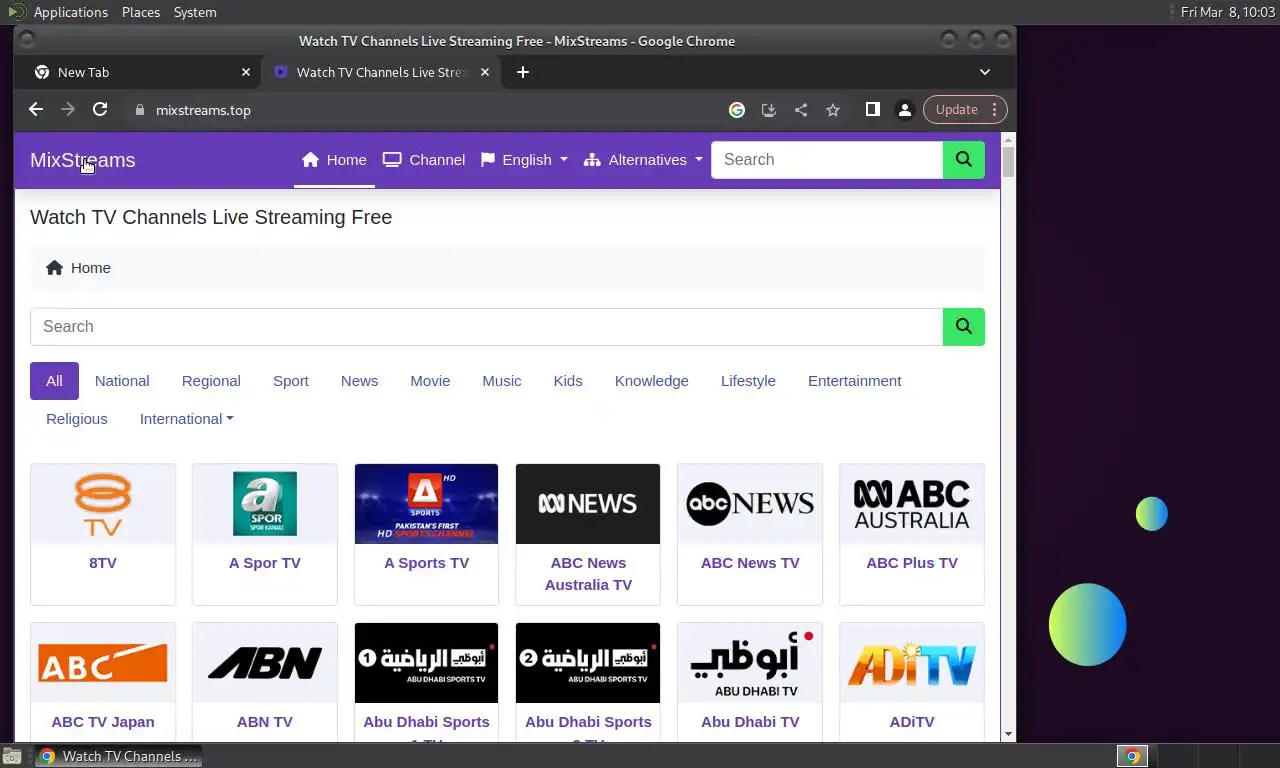Select the Knowledge category

(x=652, y=381)
